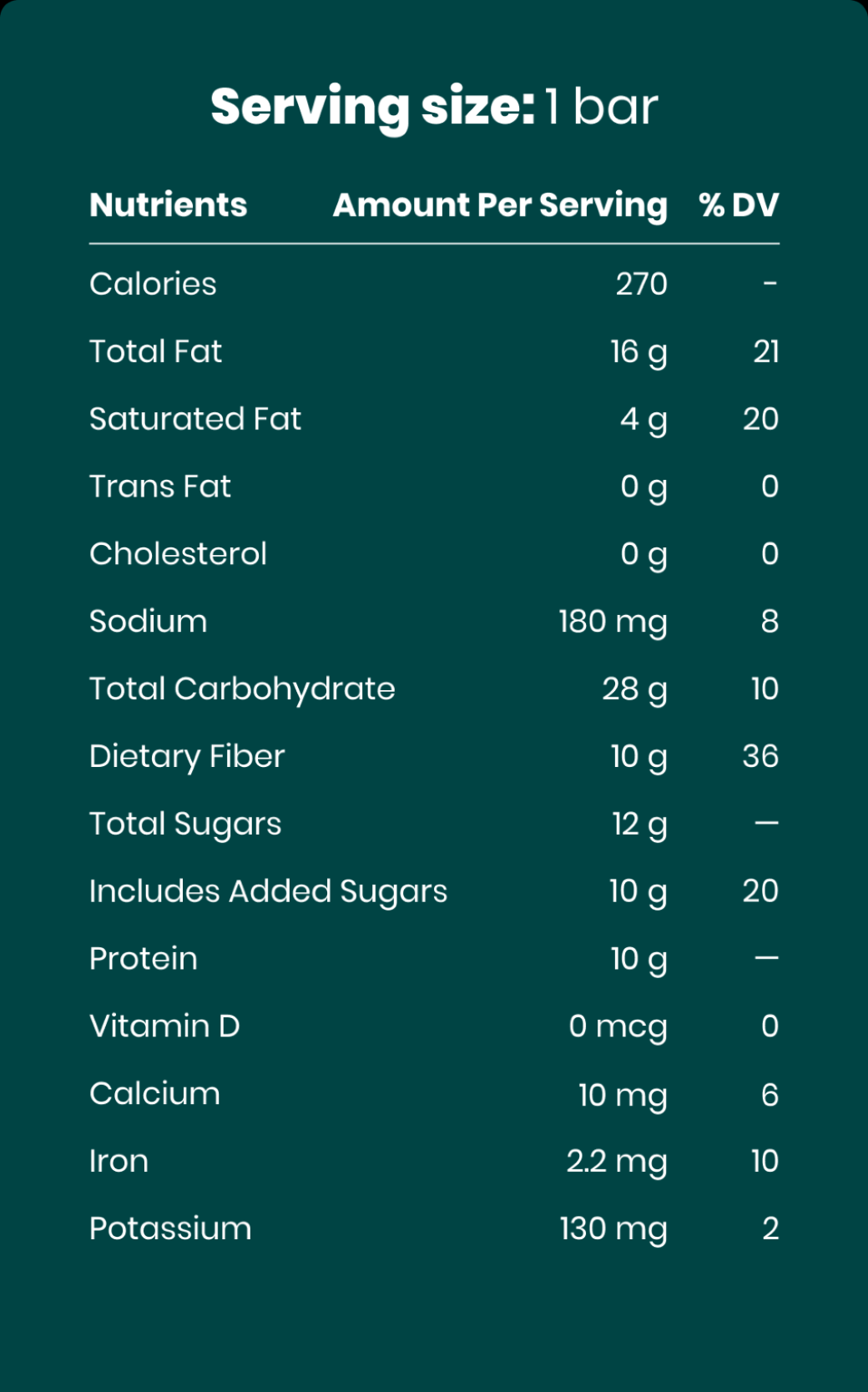Click the % DV column header
This screenshot has width=868, height=1392.
coord(739,204)
